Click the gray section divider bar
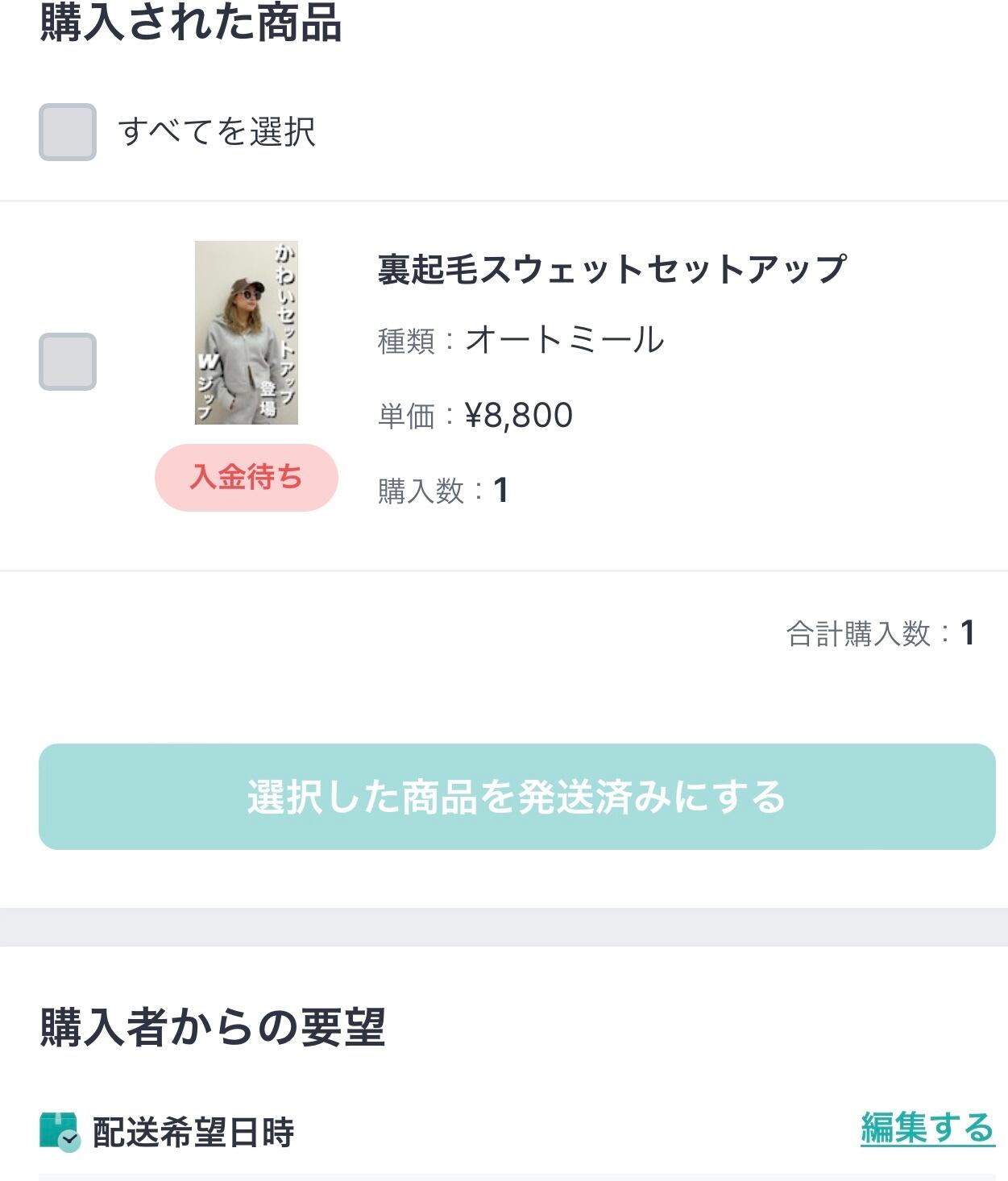 pos(504,926)
